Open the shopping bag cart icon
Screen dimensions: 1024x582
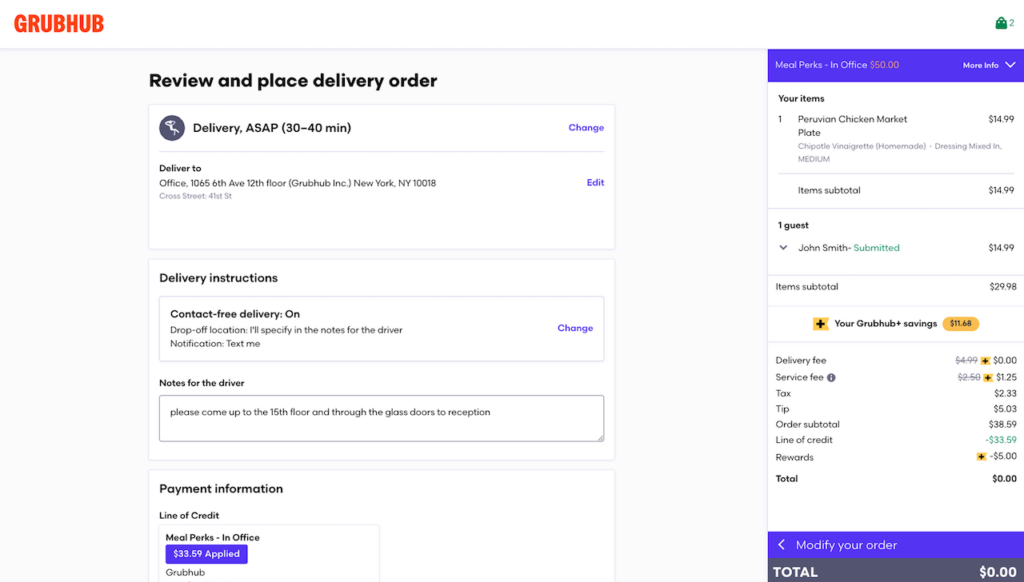tap(1001, 23)
